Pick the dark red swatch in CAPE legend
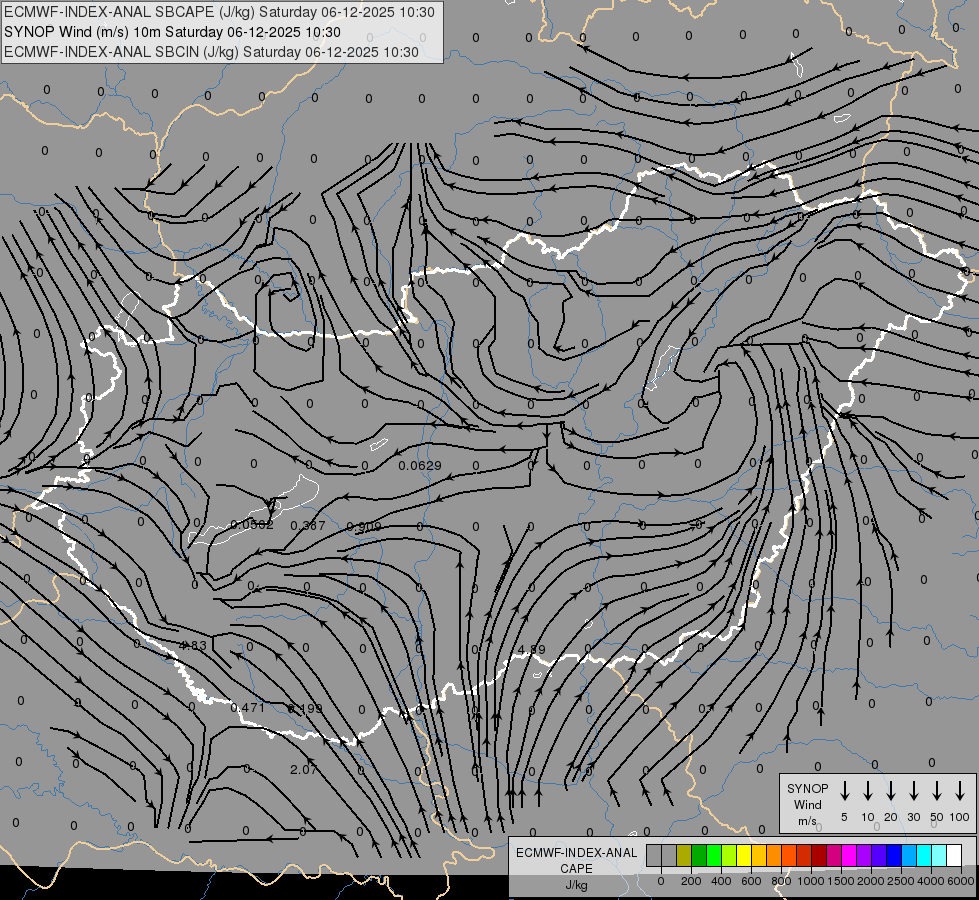 point(819,855)
